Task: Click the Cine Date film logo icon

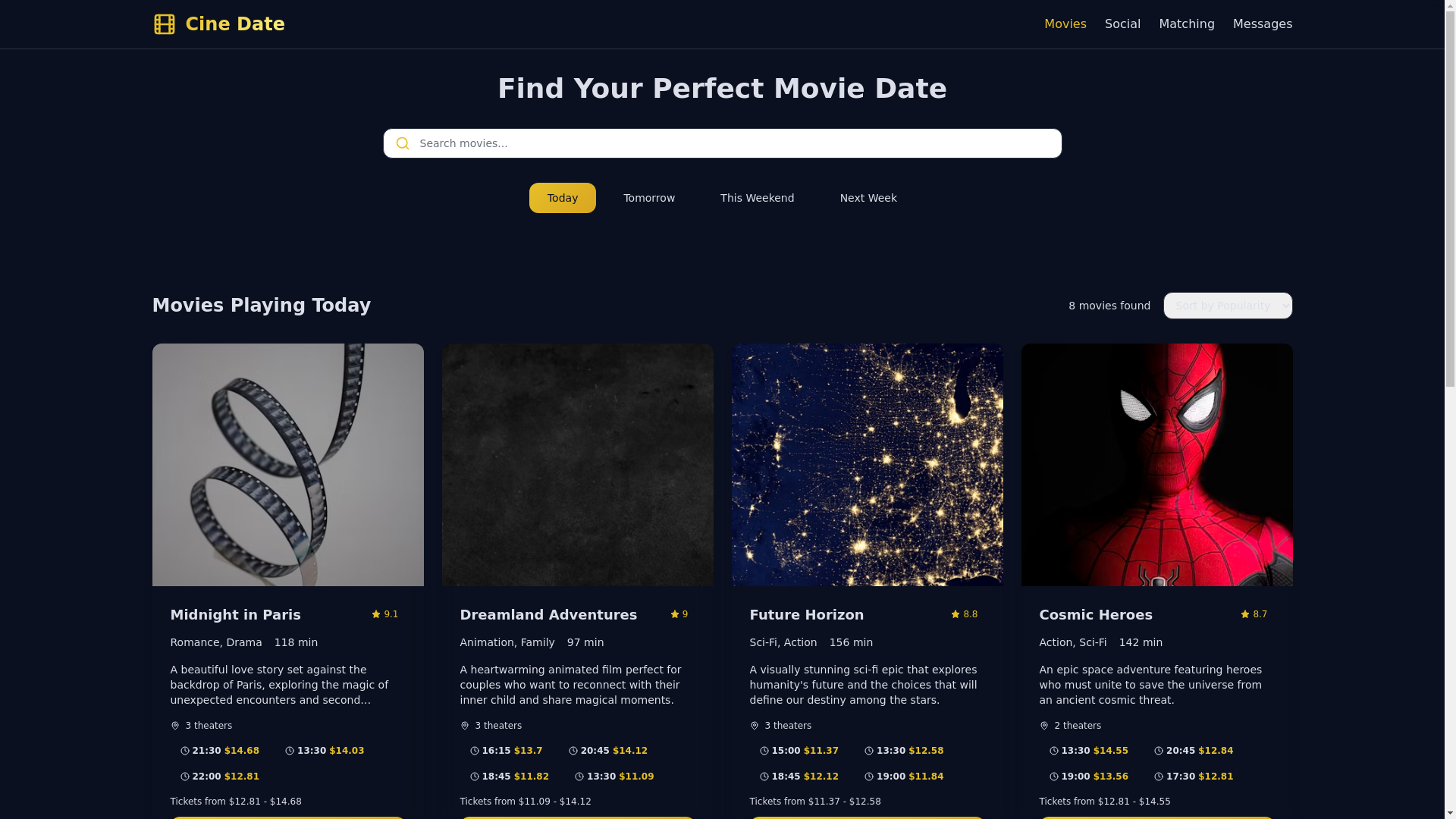Action: [164, 24]
